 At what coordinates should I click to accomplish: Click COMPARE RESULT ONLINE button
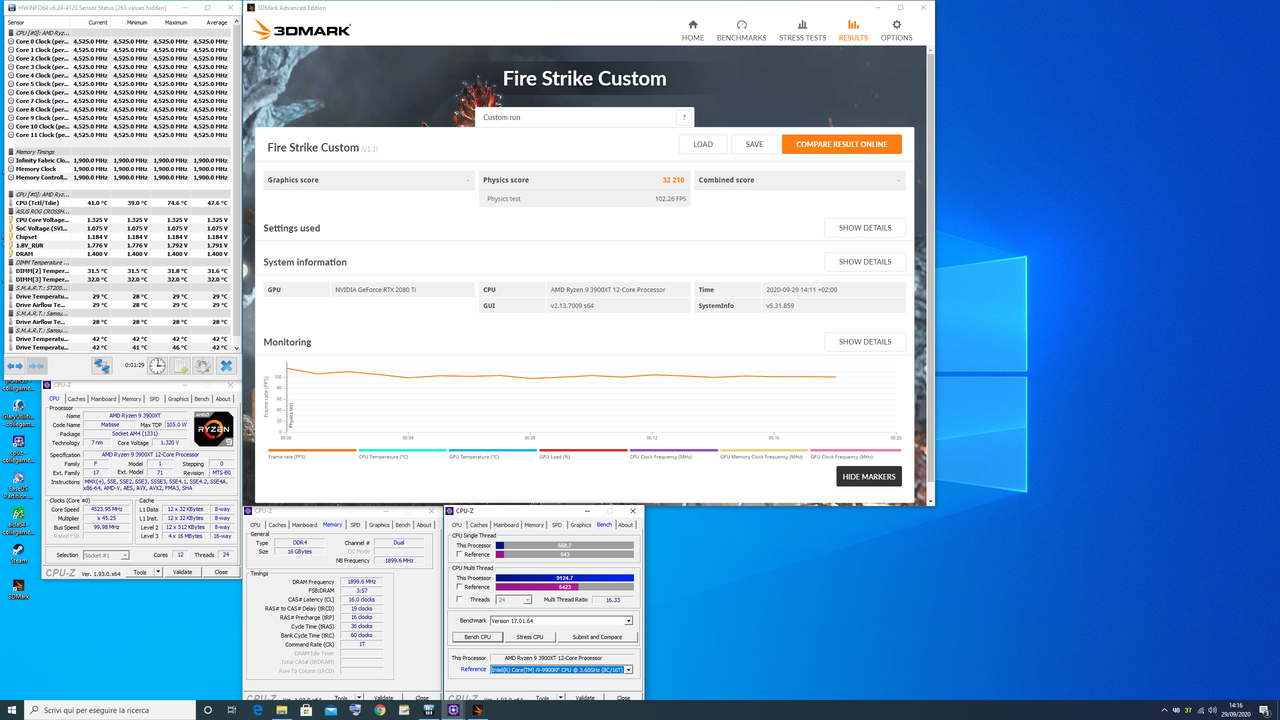pyautogui.click(x=841, y=144)
